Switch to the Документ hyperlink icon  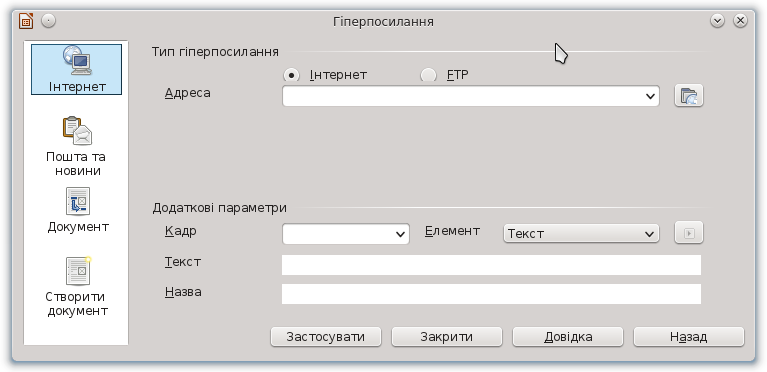[x=78, y=201]
